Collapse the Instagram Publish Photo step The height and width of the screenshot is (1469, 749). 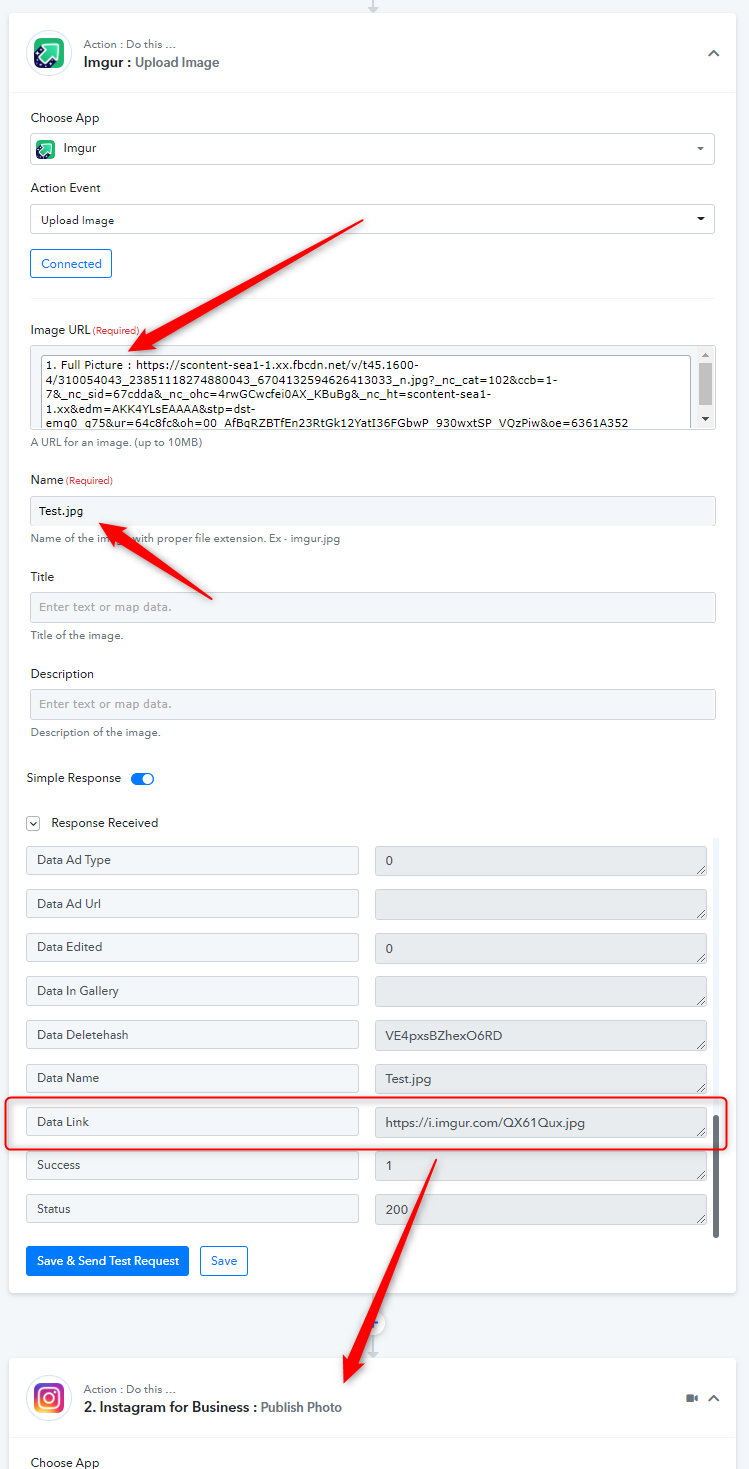714,1398
